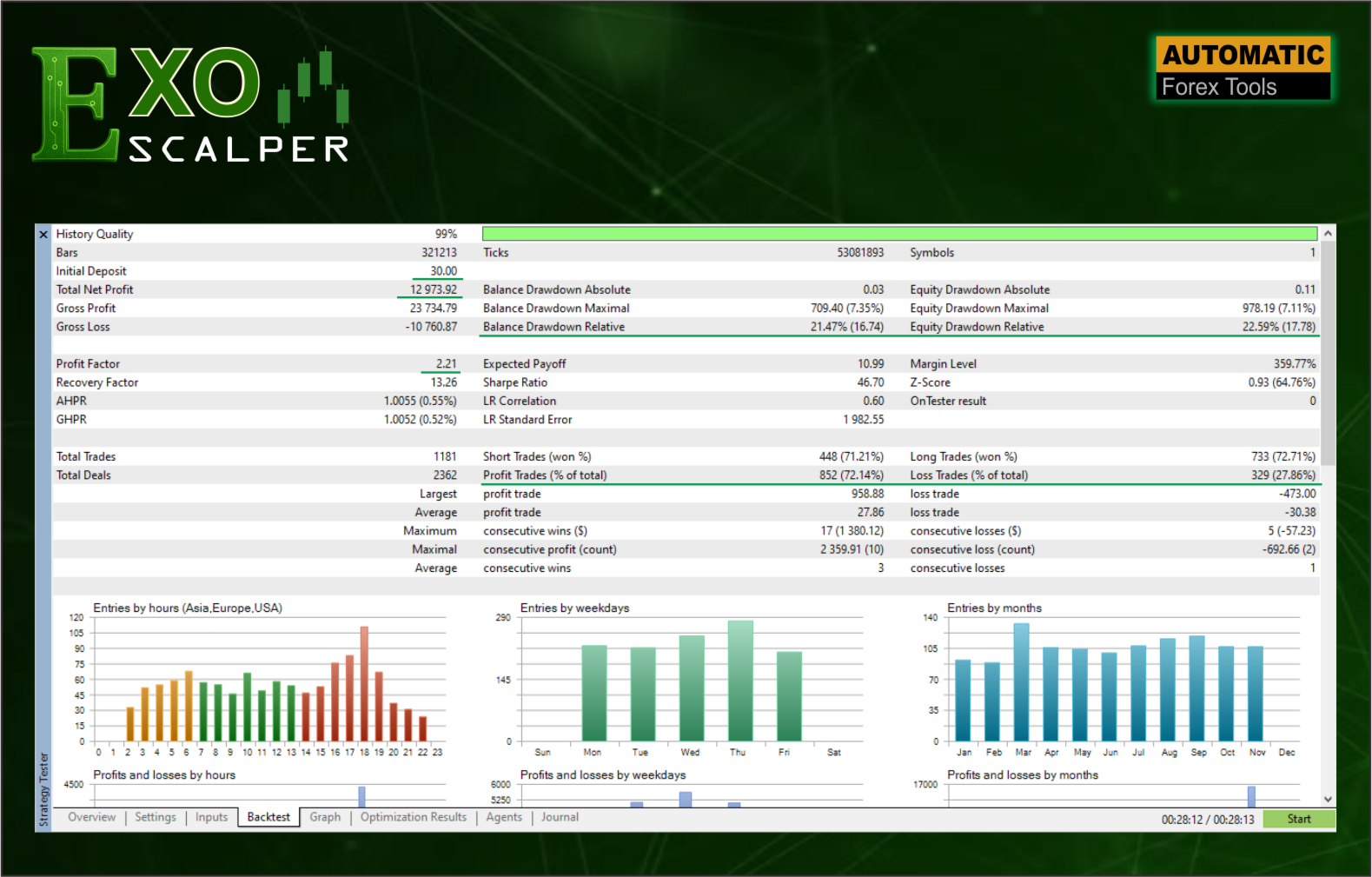Select the Total Trades value 1181
The width and height of the screenshot is (1372, 877).
(x=445, y=456)
